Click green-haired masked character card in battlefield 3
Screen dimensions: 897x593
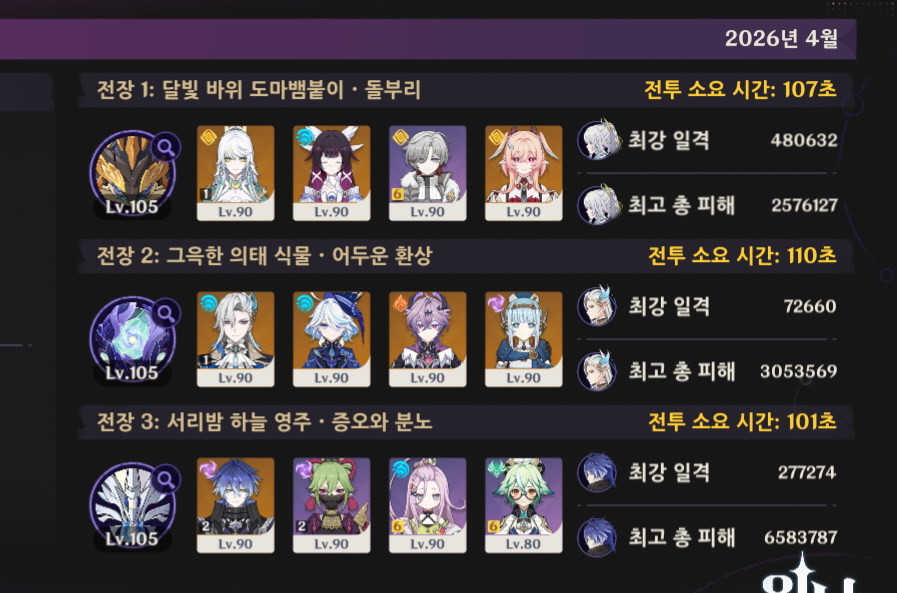(x=331, y=505)
